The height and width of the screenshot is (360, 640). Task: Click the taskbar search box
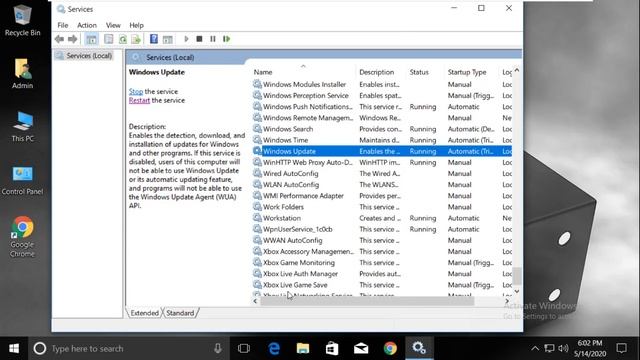pos(129,348)
